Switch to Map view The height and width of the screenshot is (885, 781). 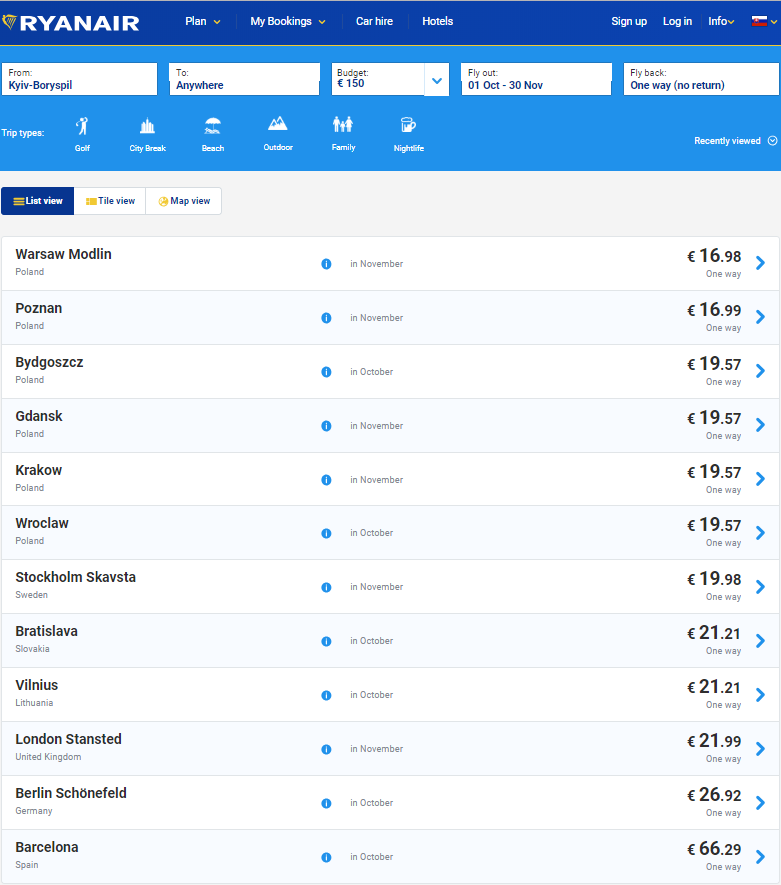coord(184,201)
